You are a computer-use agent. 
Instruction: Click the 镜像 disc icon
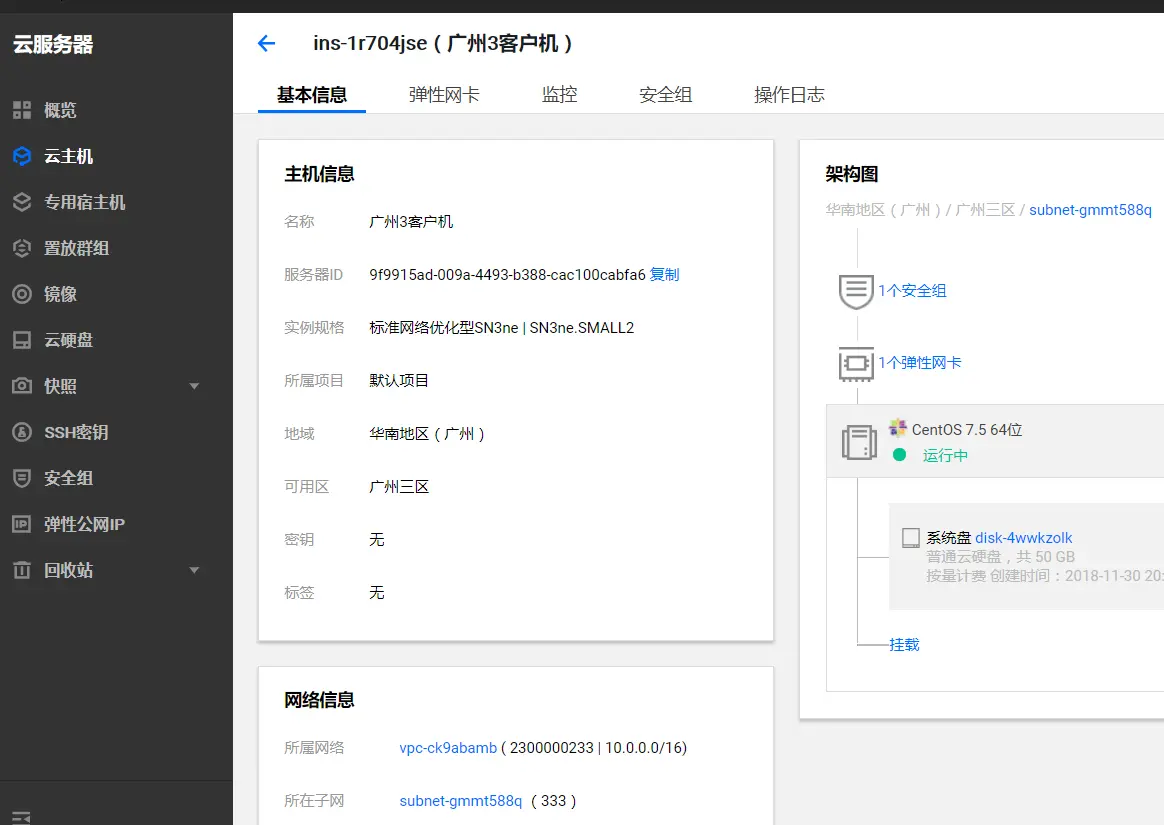(x=22, y=294)
